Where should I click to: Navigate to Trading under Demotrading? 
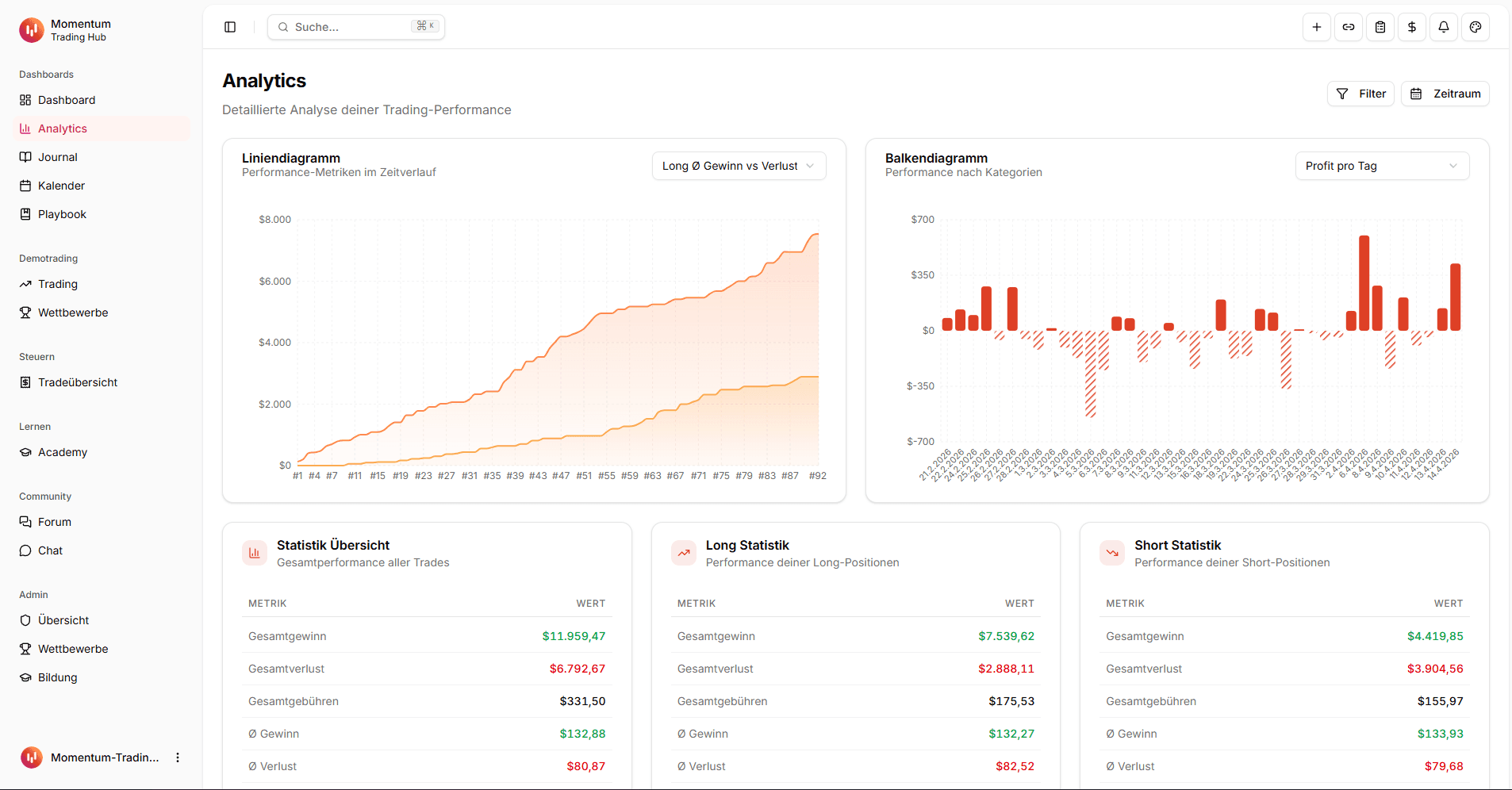click(102, 284)
